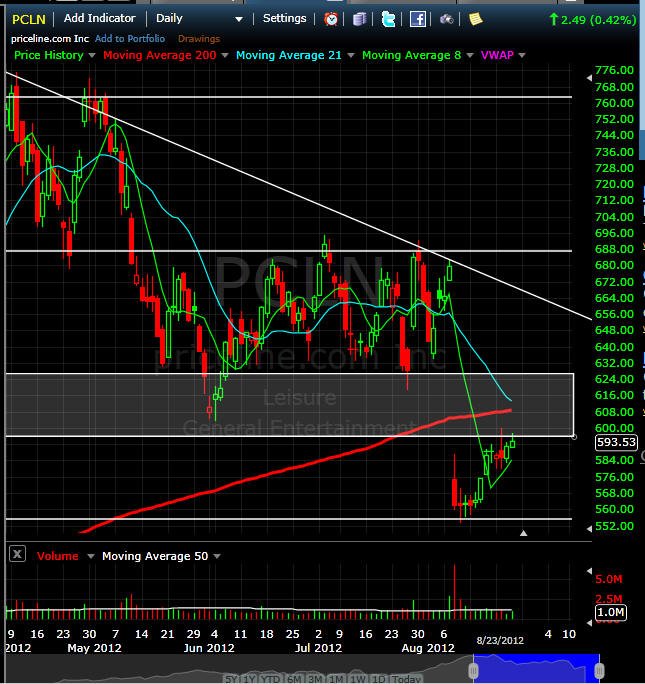Image resolution: width=645 pixels, height=684 pixels.
Task: Click arrow at bottom of volume axis
Action: 589,623
